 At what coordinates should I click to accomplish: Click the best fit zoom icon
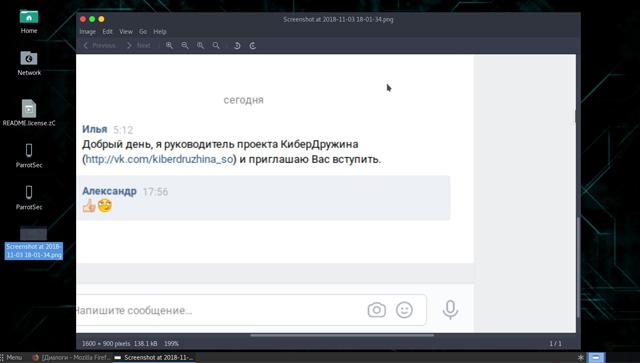(x=216, y=45)
